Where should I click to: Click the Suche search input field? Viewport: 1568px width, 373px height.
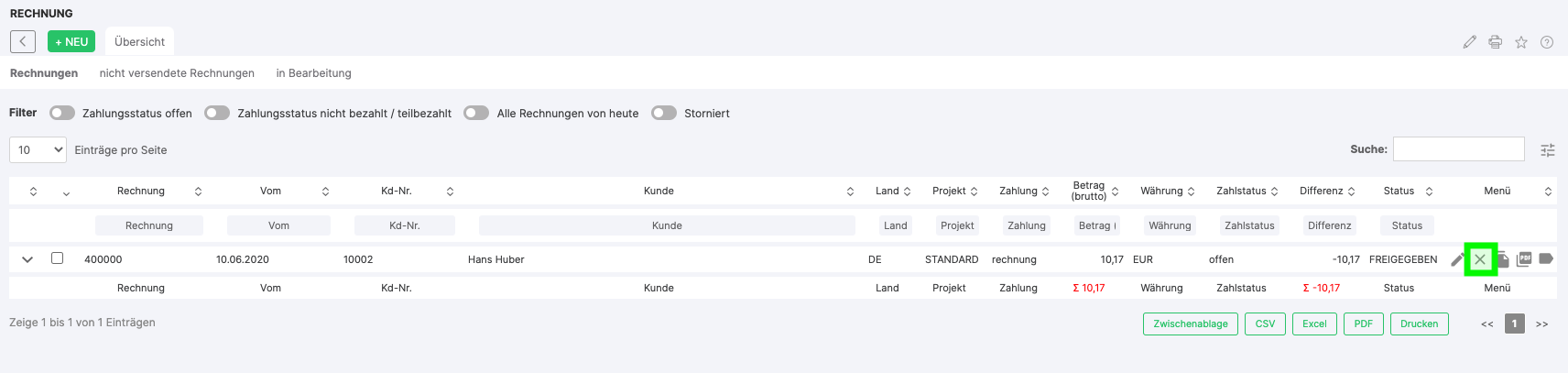[1458, 148]
